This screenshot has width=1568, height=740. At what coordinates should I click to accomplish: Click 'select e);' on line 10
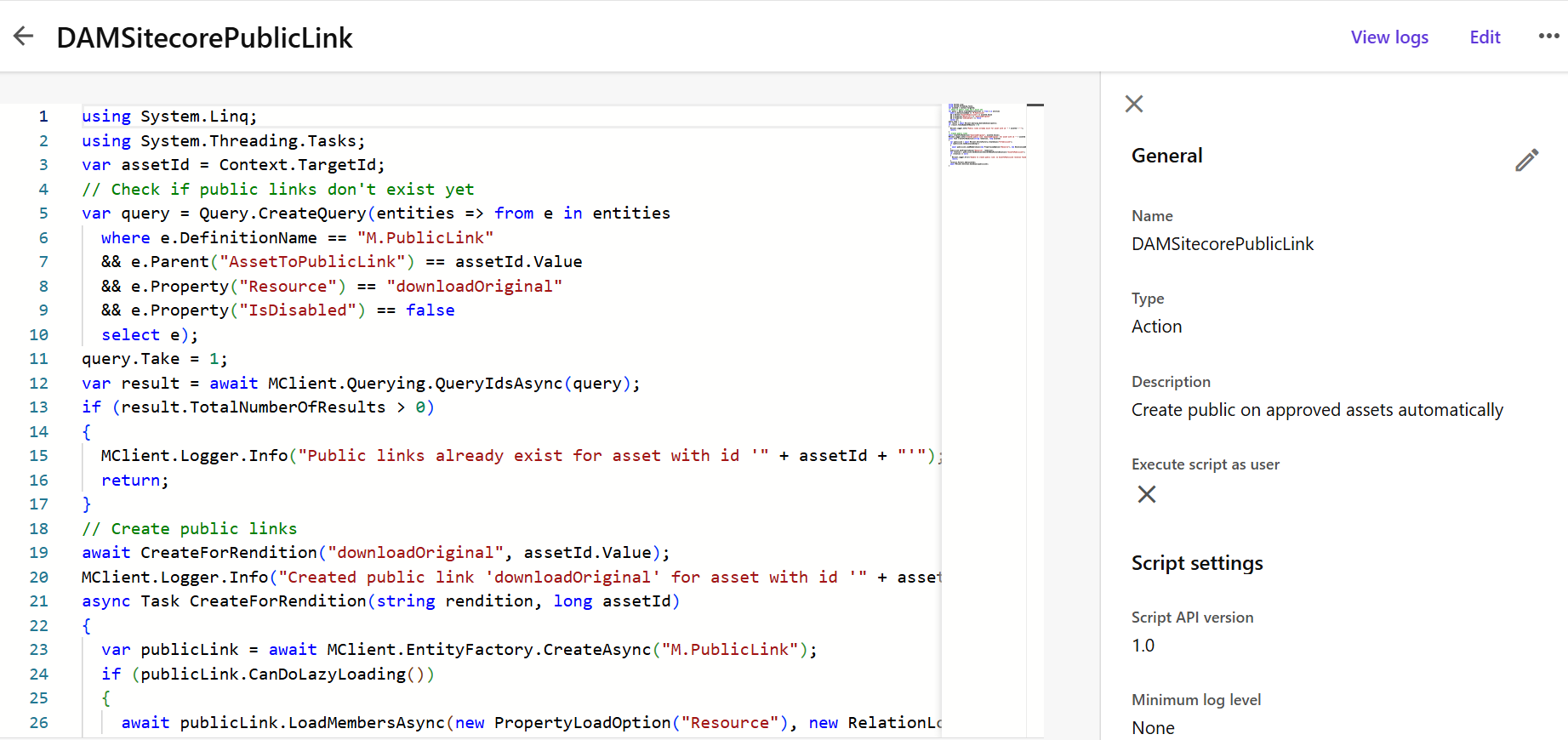(x=150, y=335)
